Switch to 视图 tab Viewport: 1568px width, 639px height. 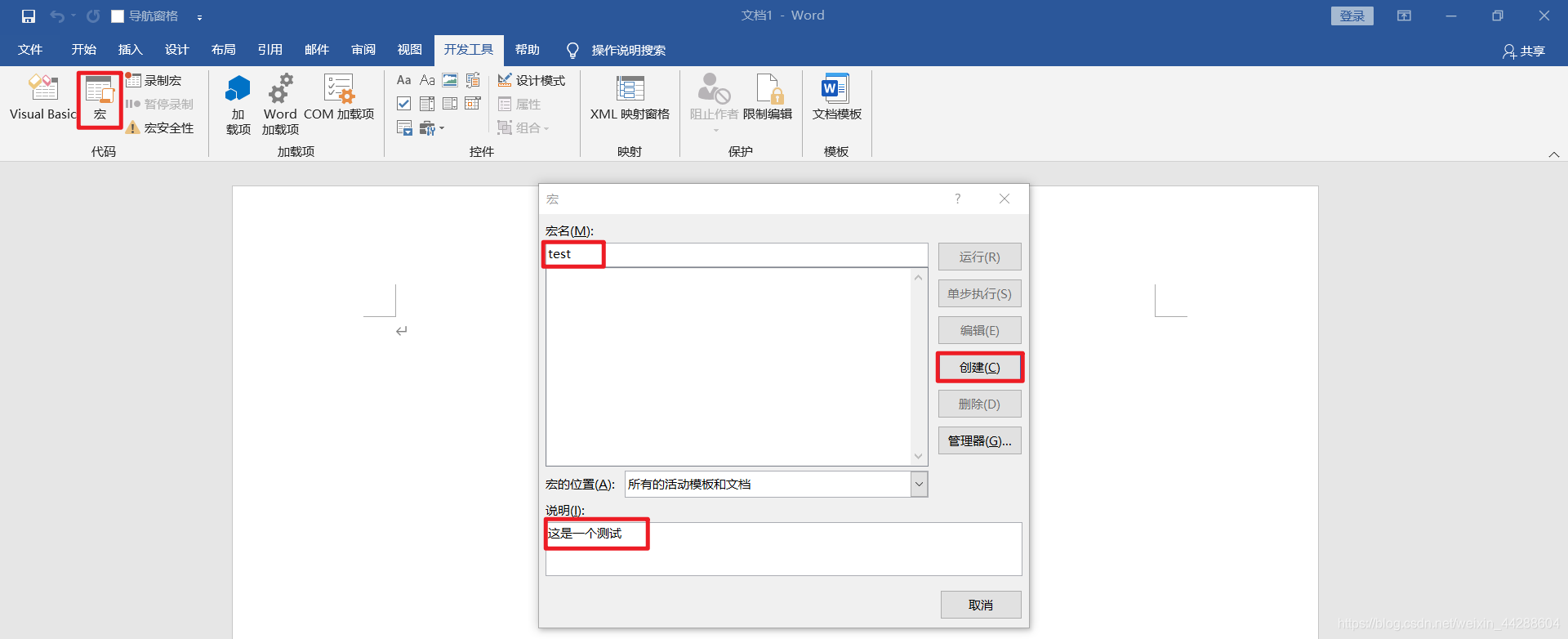tap(410, 50)
